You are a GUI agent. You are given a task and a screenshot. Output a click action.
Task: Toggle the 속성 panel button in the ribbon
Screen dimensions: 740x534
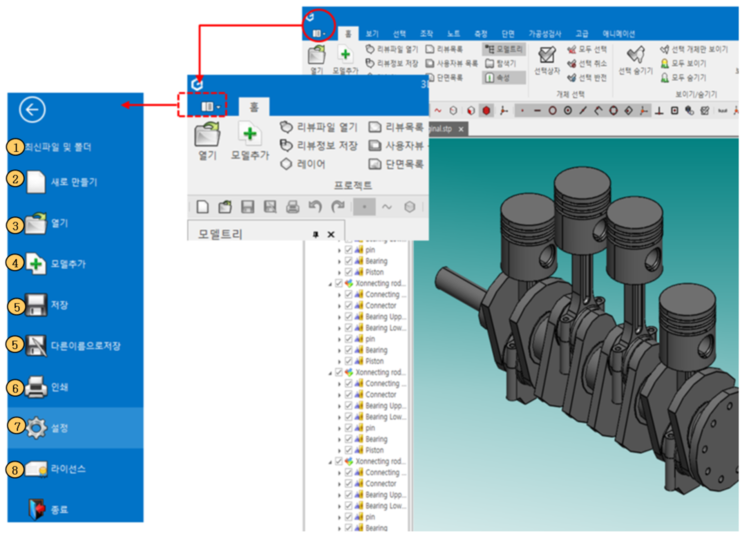pyautogui.click(x=504, y=77)
